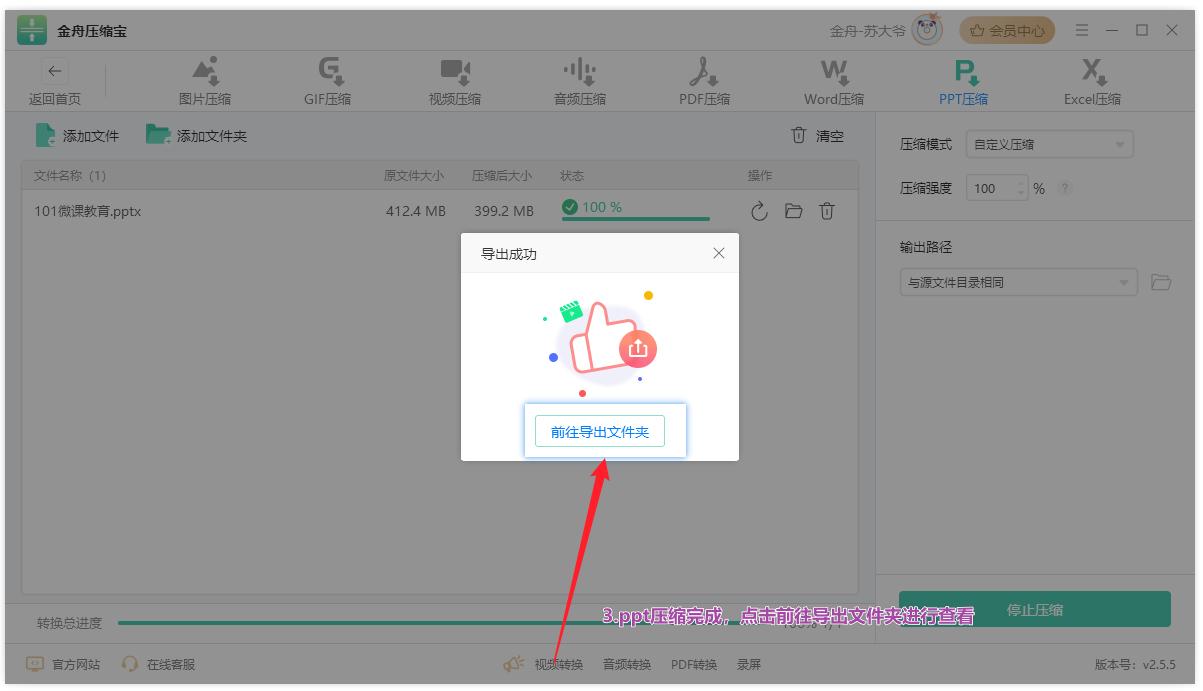Close the 导出成功 dialog

pyautogui.click(x=718, y=254)
